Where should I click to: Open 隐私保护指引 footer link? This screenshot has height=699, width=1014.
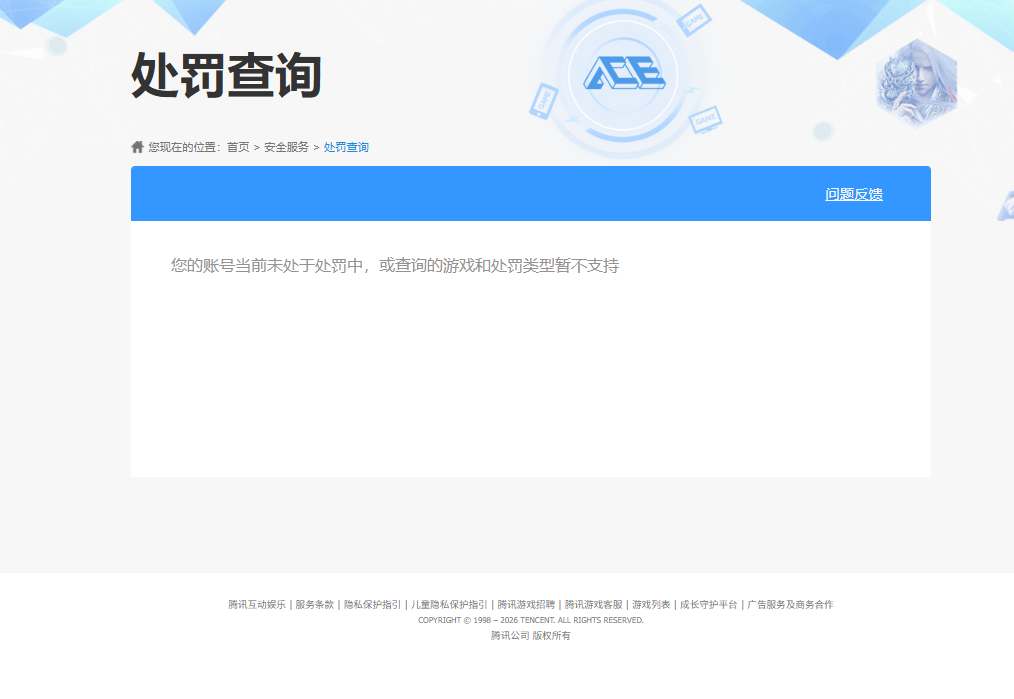click(x=372, y=605)
